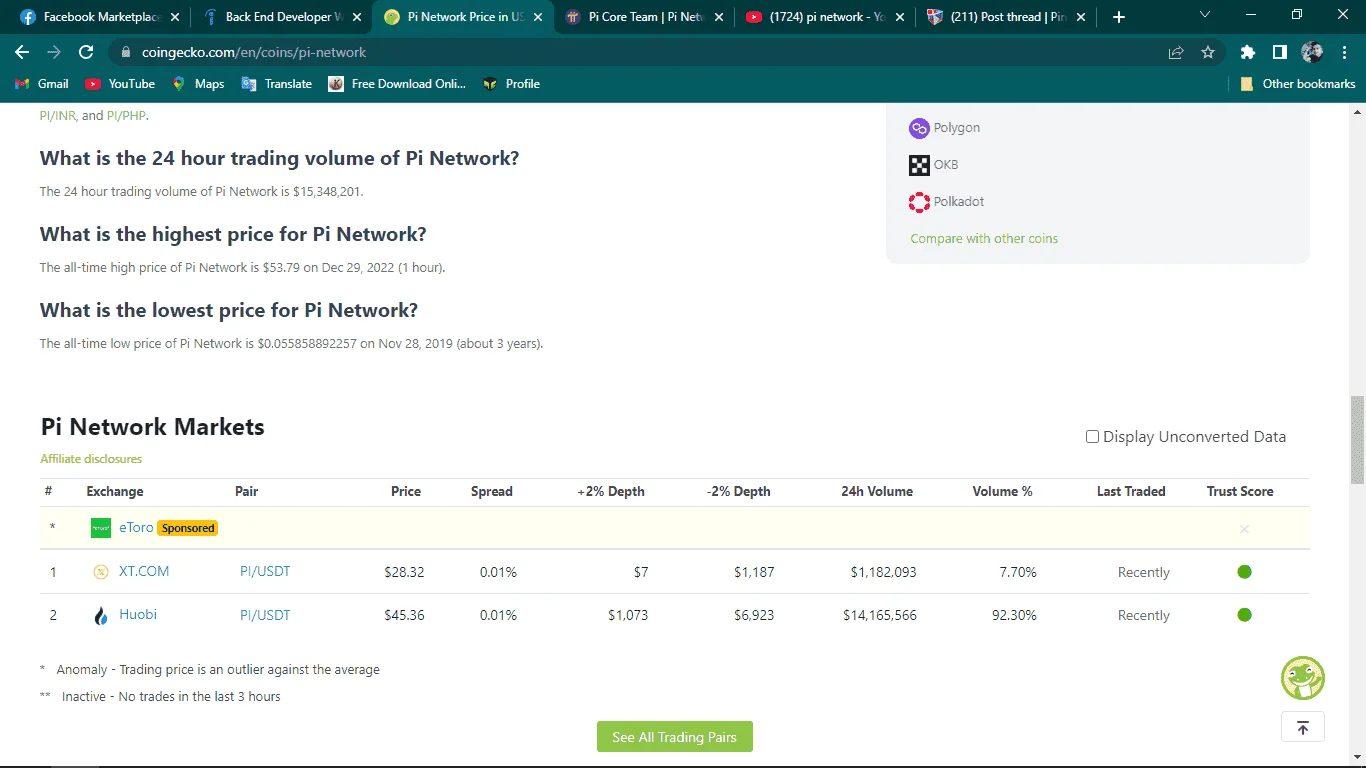Screen dimensions: 1366x768
Task: Open the Chrome extensions puzzle icon
Action: tap(1247, 52)
